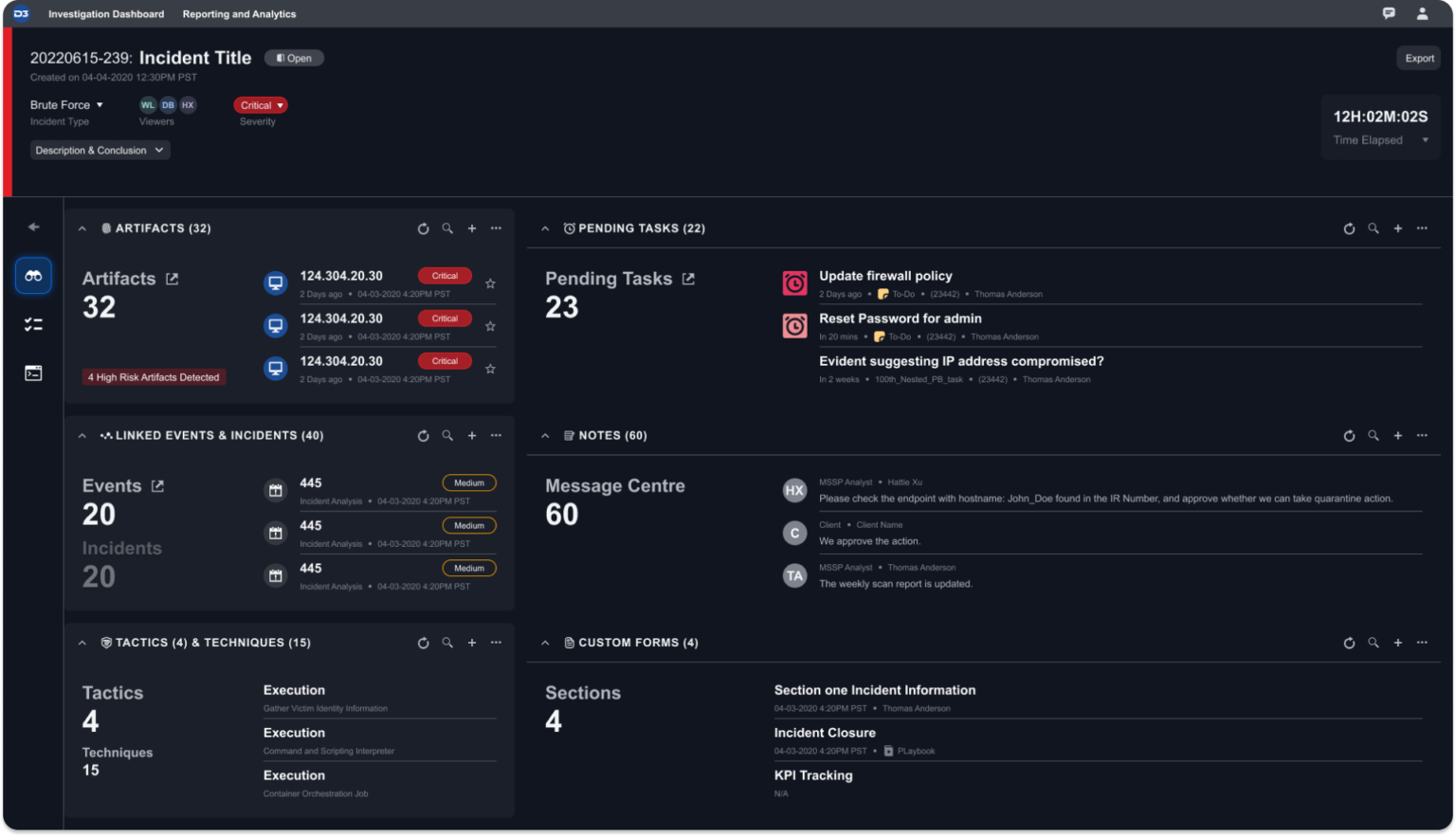Change incident type via Brute Force dropdown

[x=65, y=104]
